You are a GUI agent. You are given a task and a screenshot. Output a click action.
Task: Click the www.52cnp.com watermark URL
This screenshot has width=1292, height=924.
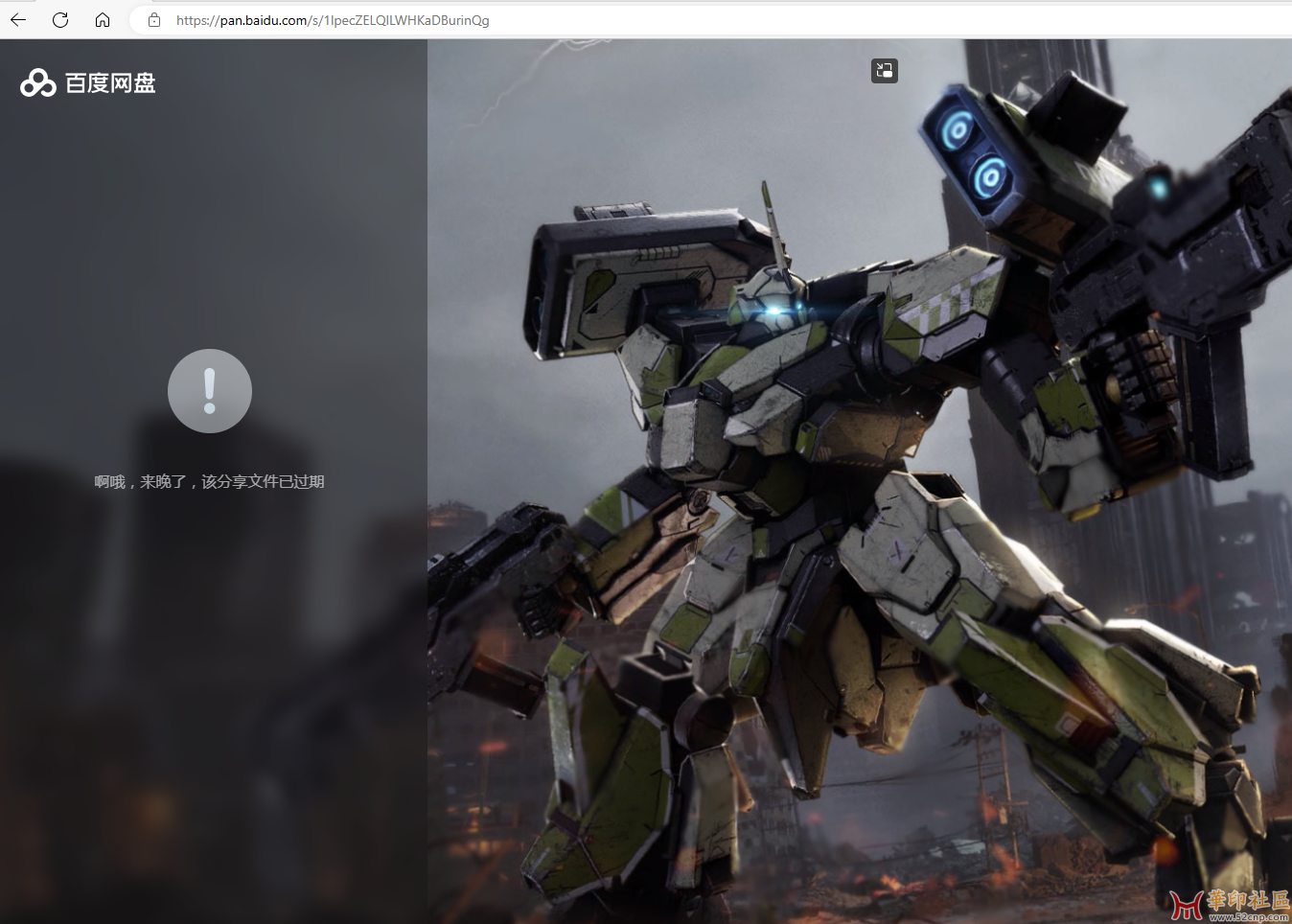[x=1249, y=917]
